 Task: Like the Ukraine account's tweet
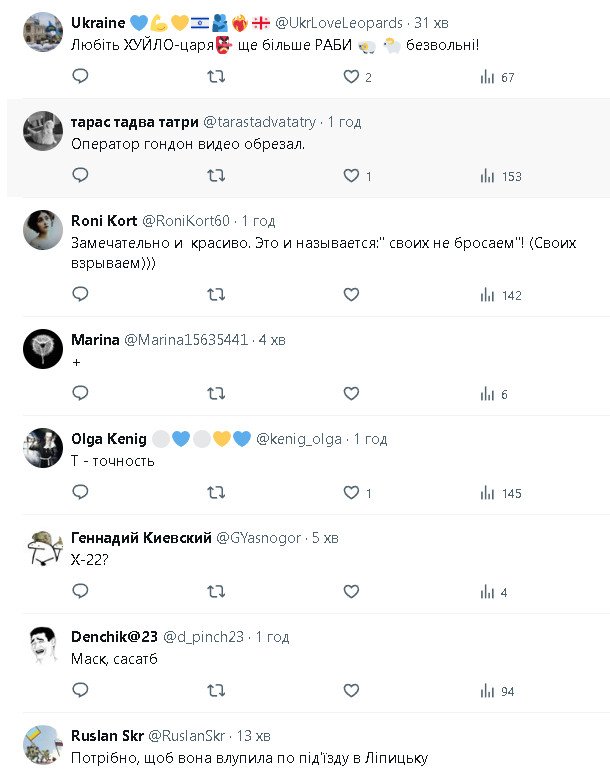pyautogui.click(x=351, y=77)
